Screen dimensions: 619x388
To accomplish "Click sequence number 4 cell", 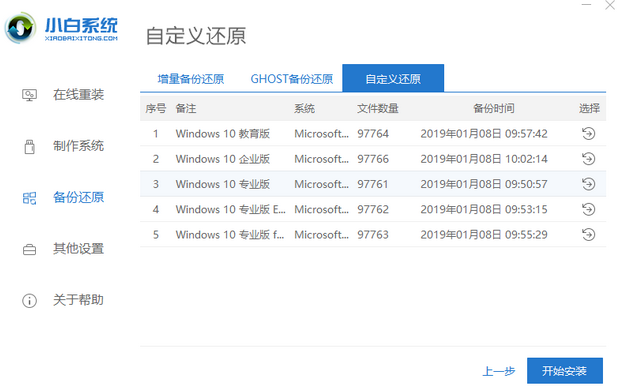I will [x=156, y=210].
